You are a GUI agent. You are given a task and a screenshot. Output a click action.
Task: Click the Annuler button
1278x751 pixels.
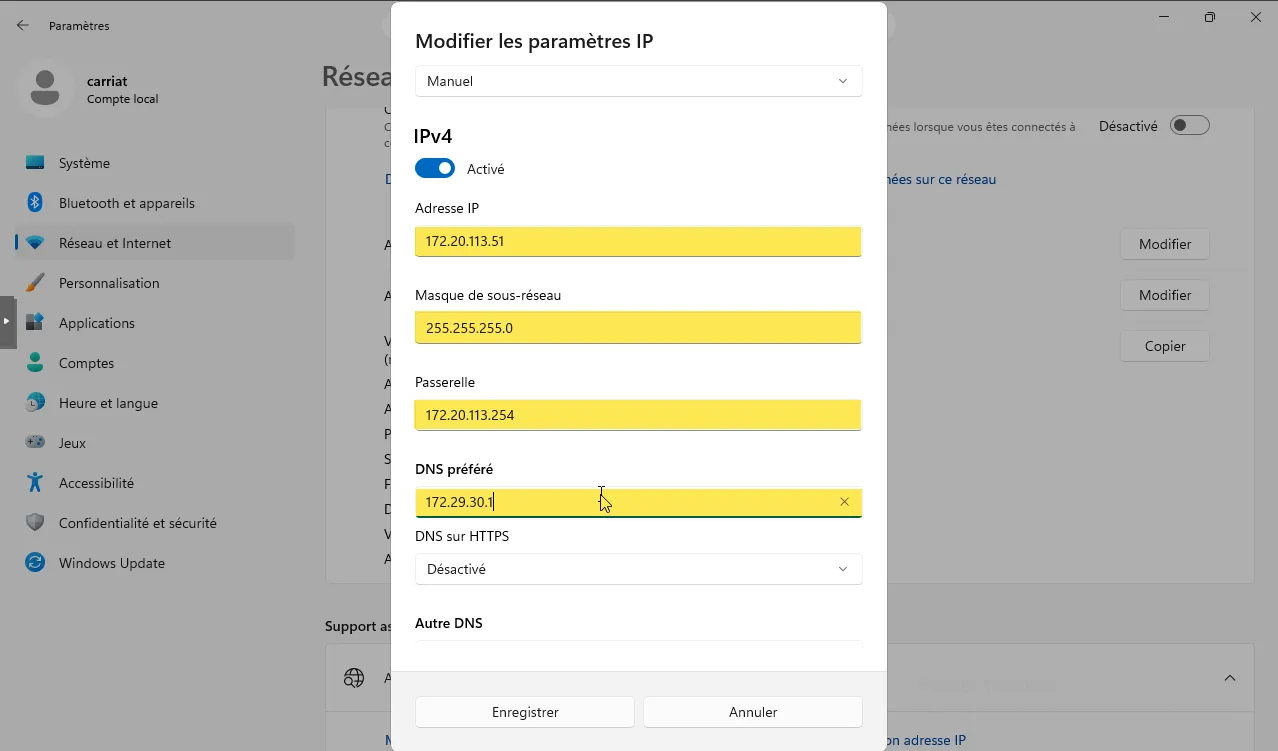pyautogui.click(x=753, y=712)
